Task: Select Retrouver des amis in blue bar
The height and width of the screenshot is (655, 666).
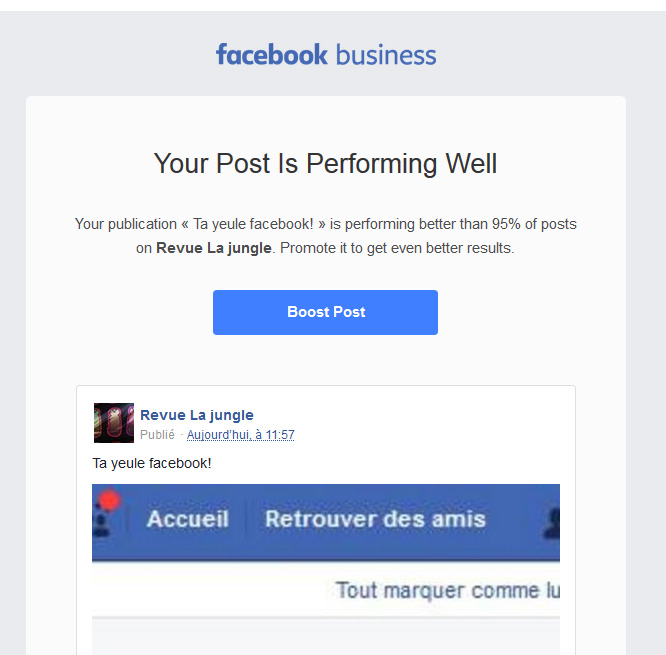Action: coord(375,519)
